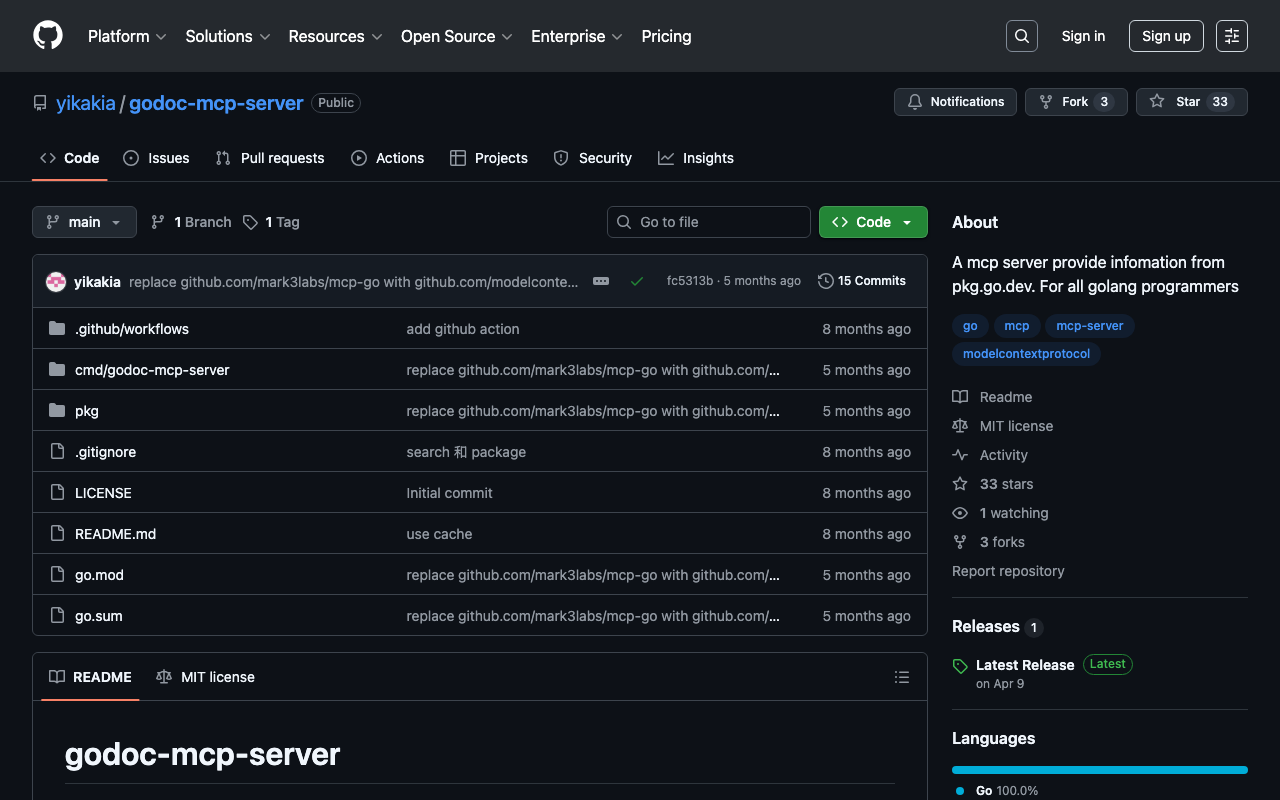
Task: Click the commit details ellipsis icon
Action: tap(601, 281)
